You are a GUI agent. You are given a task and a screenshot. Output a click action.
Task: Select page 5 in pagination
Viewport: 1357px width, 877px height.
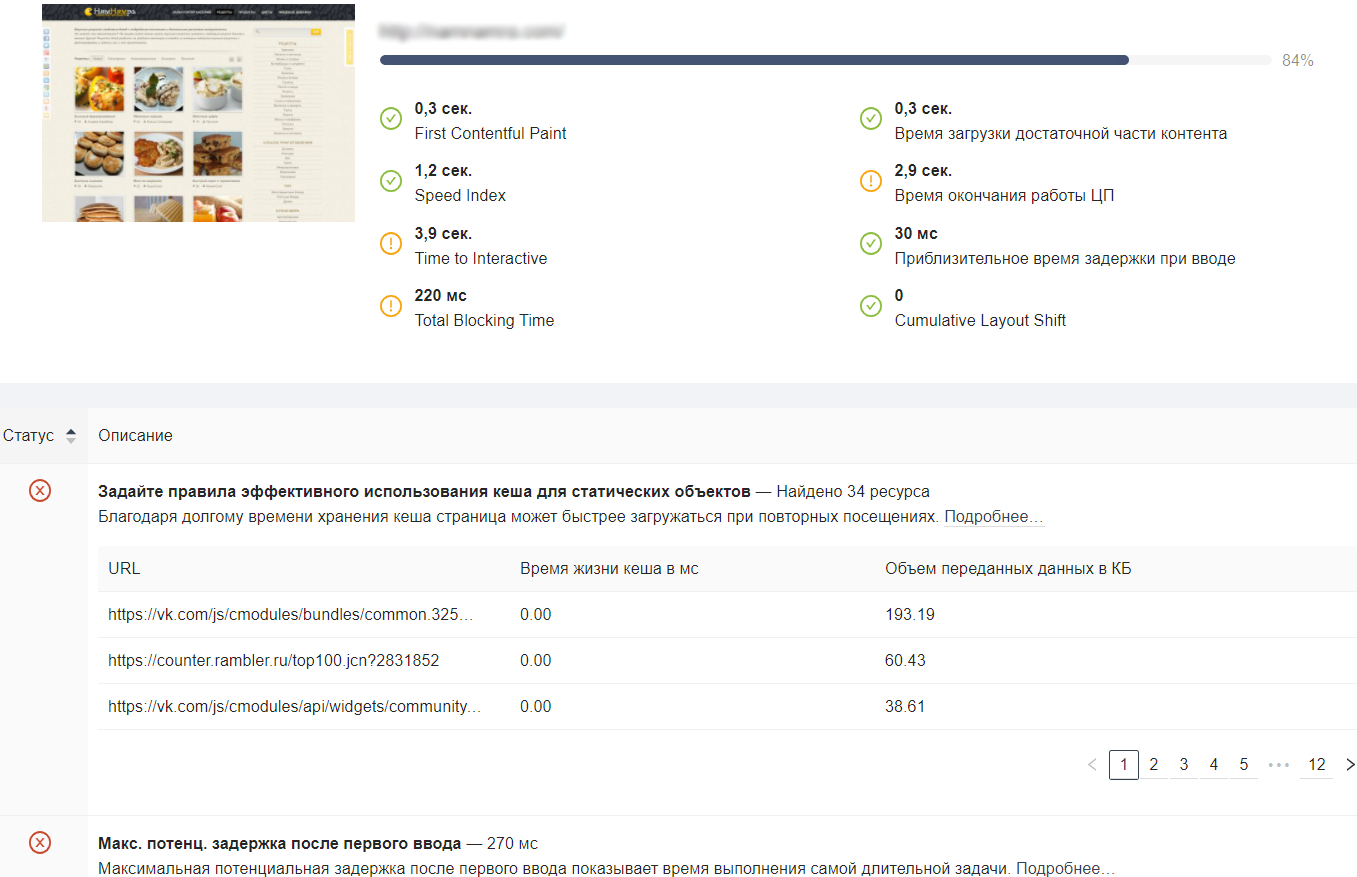click(x=1243, y=765)
